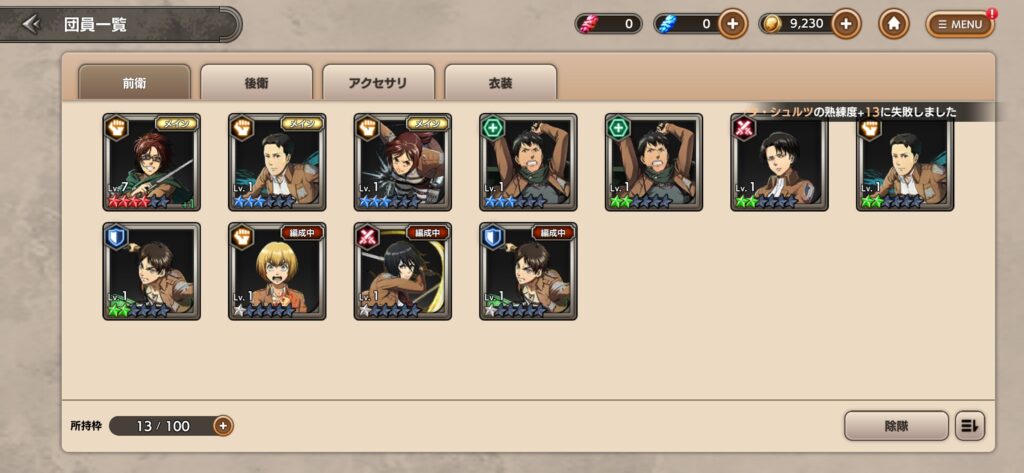Select the red-haired character card marked メイン
Screen dimensions: 1024x473
(x=402, y=162)
